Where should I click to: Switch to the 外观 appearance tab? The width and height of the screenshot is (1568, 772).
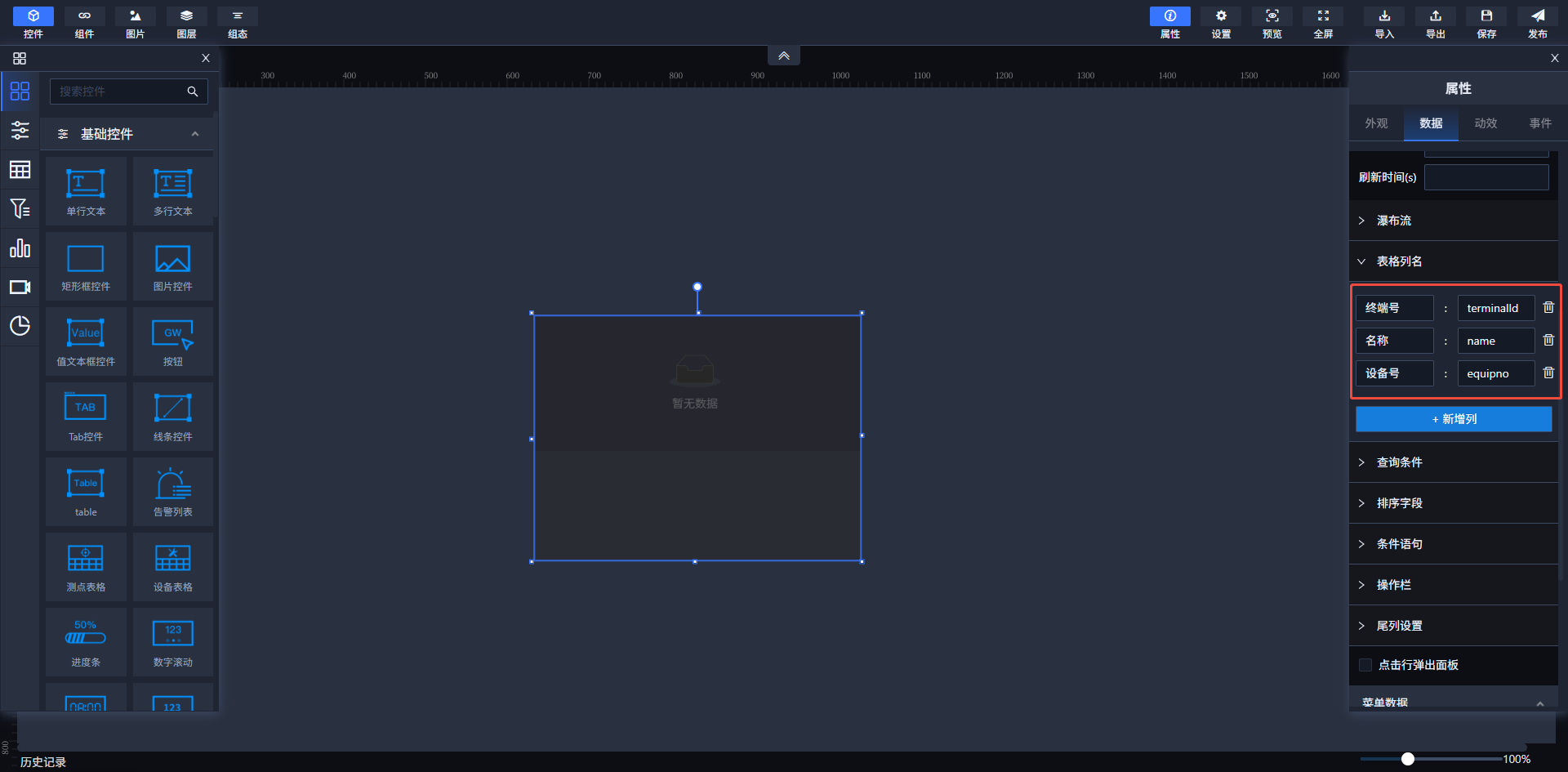[x=1376, y=123]
